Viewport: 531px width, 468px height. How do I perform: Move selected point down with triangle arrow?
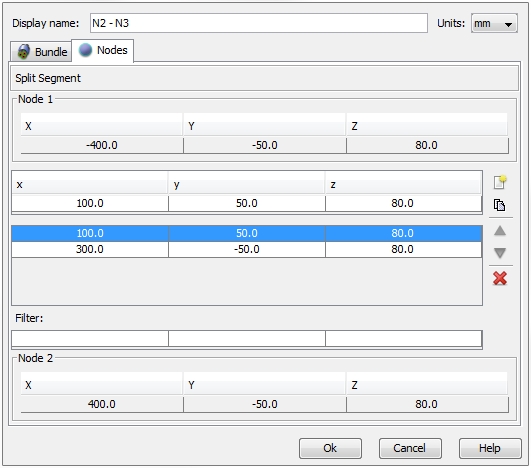point(500,253)
